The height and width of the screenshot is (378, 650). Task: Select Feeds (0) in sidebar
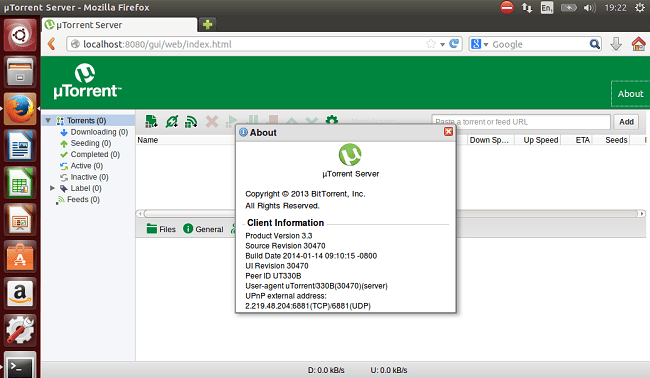coord(83,199)
